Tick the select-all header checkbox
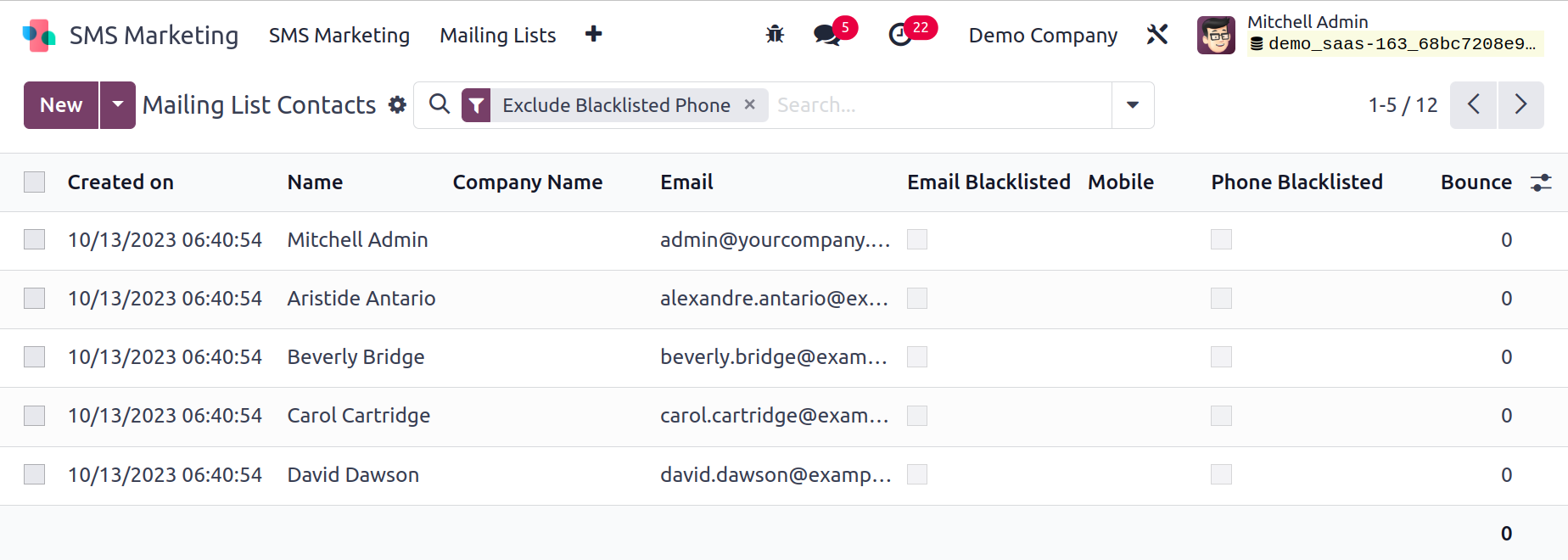 [x=35, y=182]
